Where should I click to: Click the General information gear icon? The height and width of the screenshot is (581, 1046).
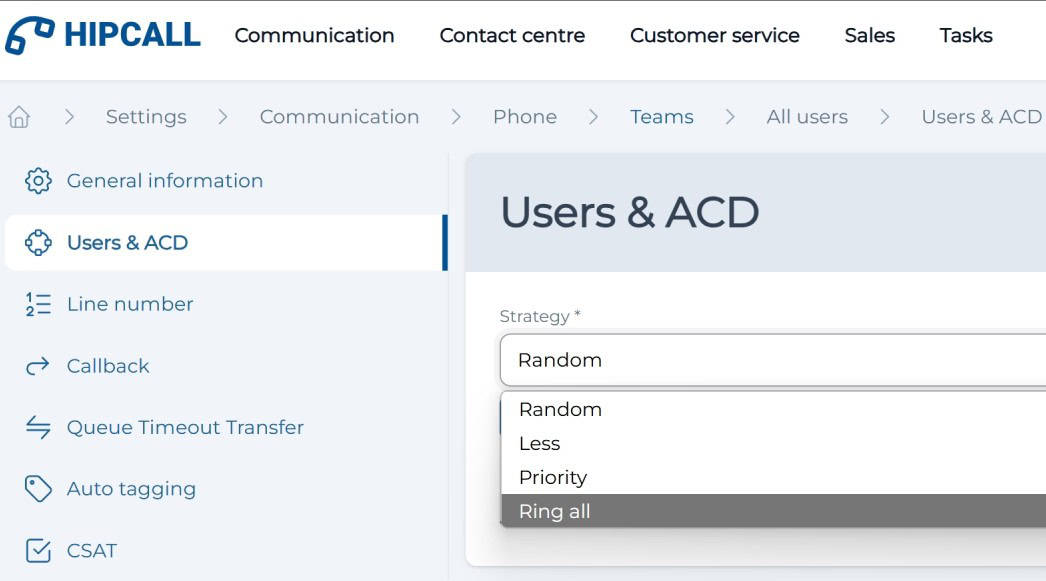[38, 181]
